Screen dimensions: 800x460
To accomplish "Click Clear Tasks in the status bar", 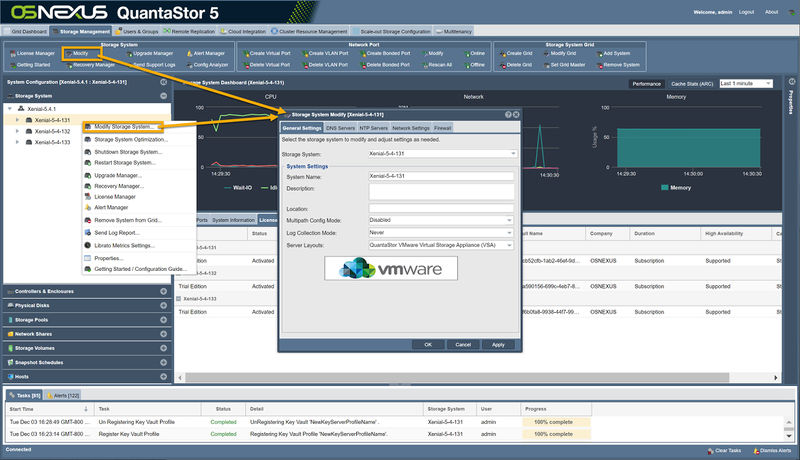I will [724, 450].
